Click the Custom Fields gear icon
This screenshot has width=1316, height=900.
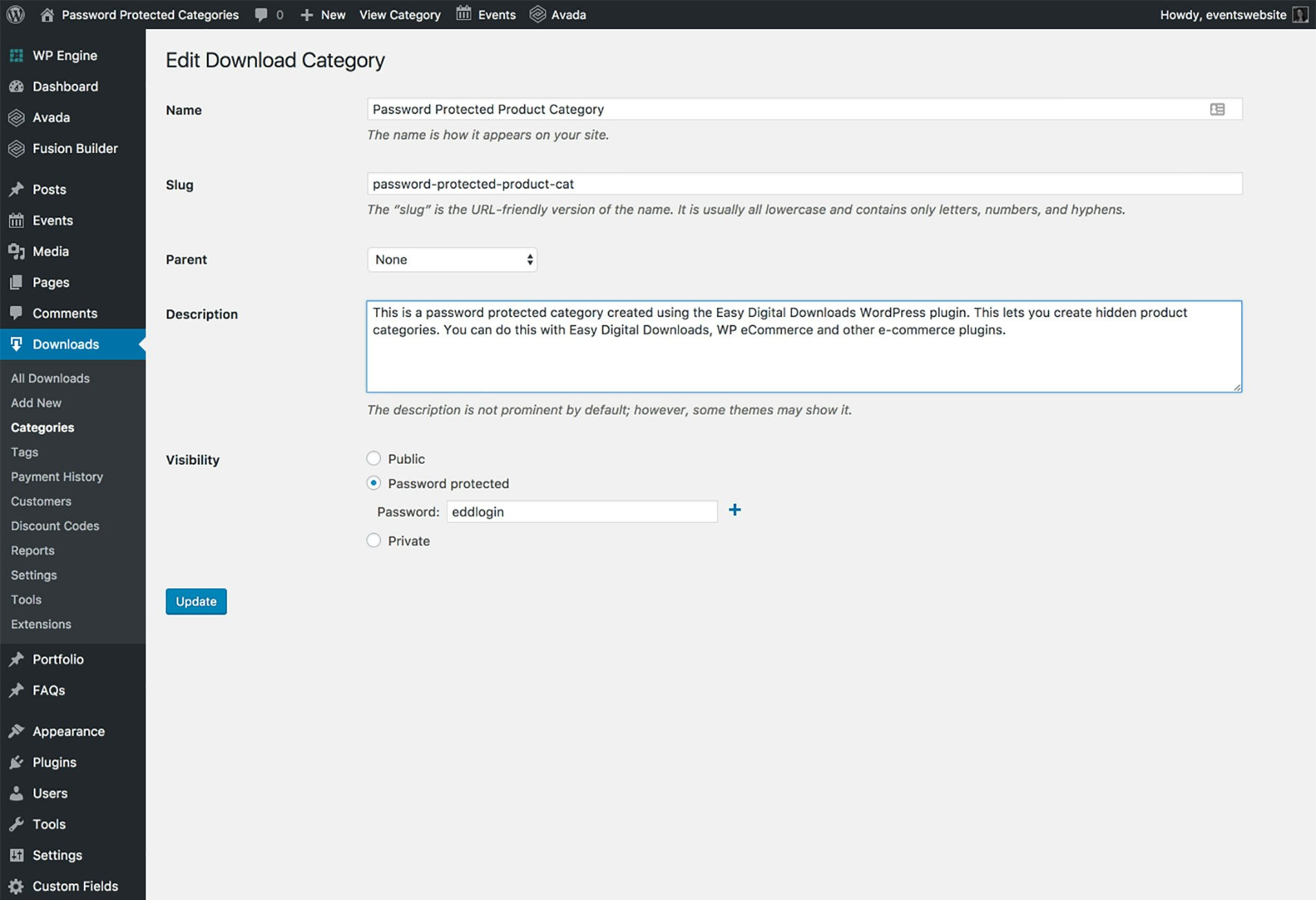(17, 886)
